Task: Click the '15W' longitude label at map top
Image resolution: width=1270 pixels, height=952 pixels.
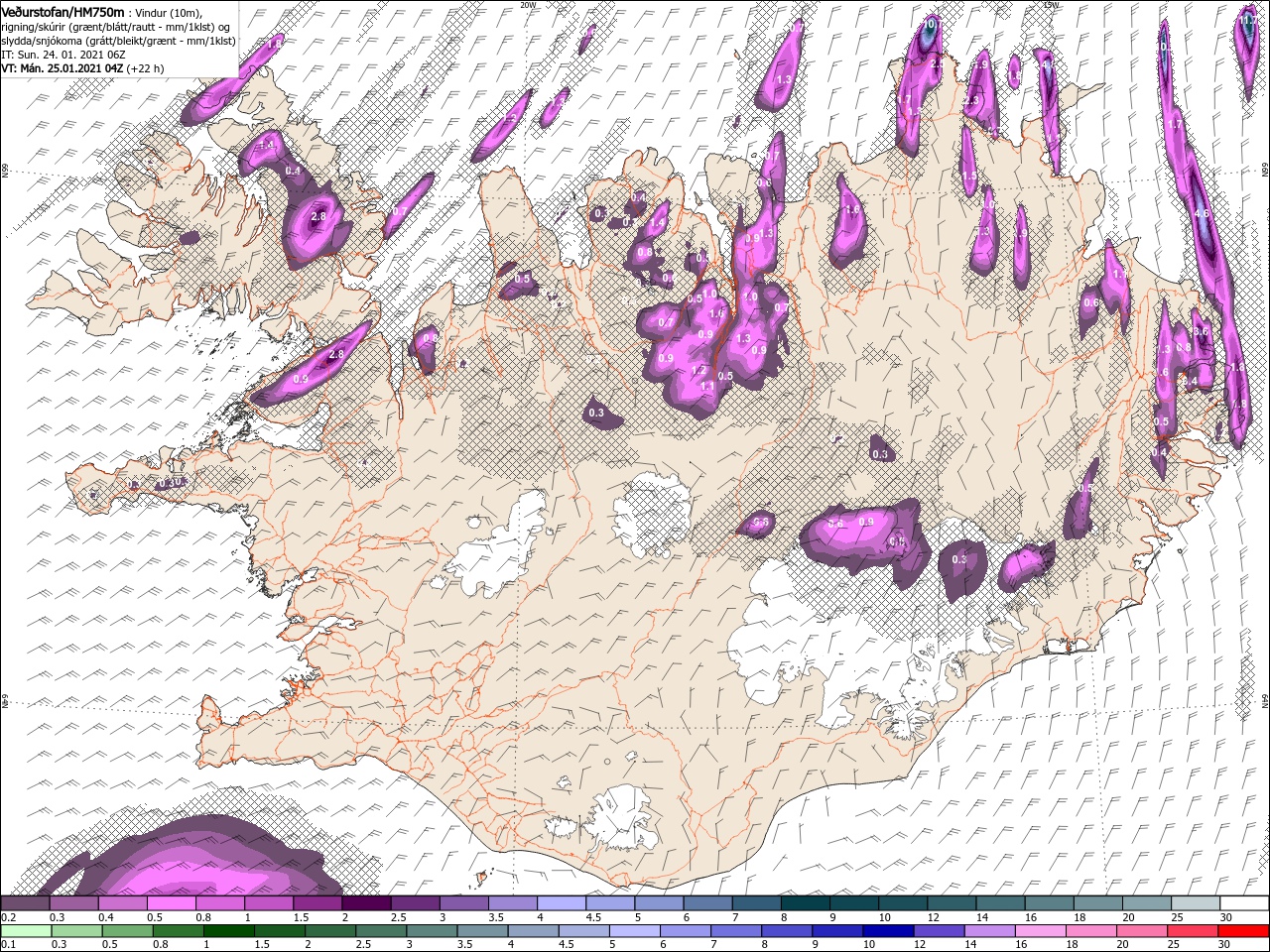Action: (1051, 5)
